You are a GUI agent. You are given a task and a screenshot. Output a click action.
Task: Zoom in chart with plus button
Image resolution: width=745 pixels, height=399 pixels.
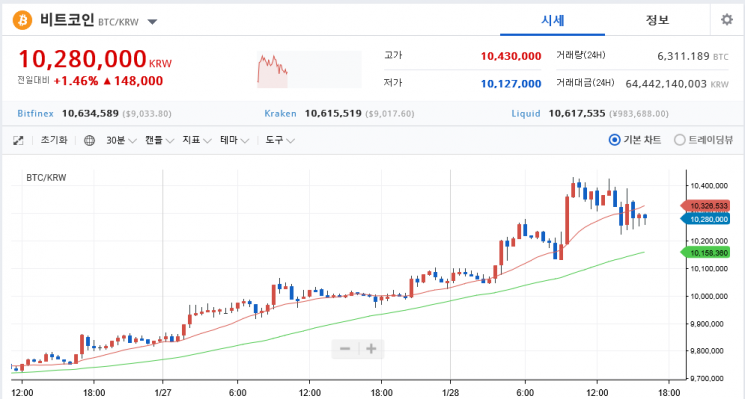click(x=371, y=349)
